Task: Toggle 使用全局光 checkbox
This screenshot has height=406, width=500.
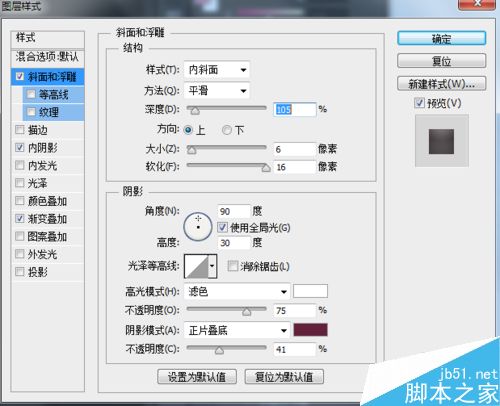Action: pos(222,227)
